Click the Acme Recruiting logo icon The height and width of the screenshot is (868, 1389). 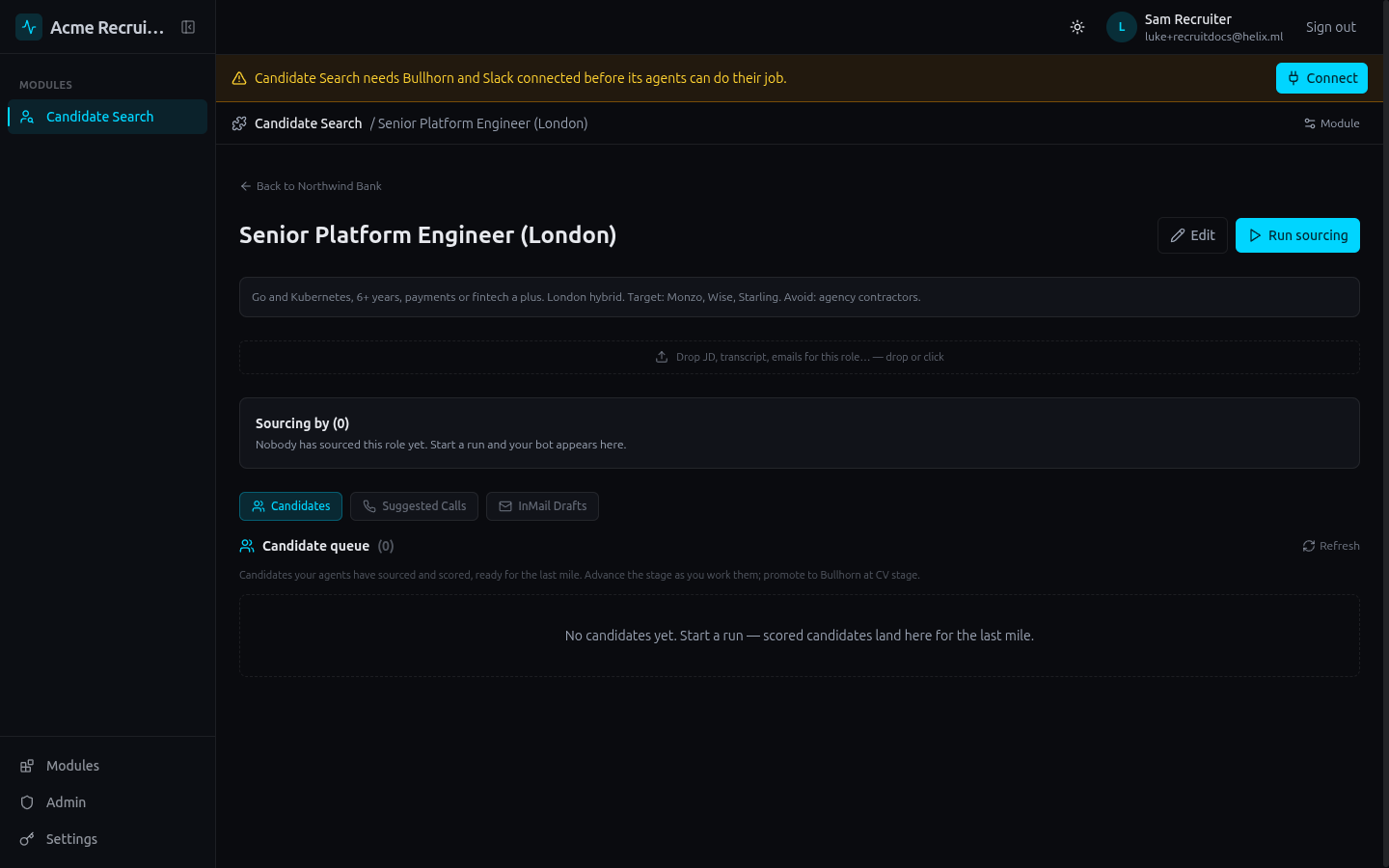[x=29, y=27]
